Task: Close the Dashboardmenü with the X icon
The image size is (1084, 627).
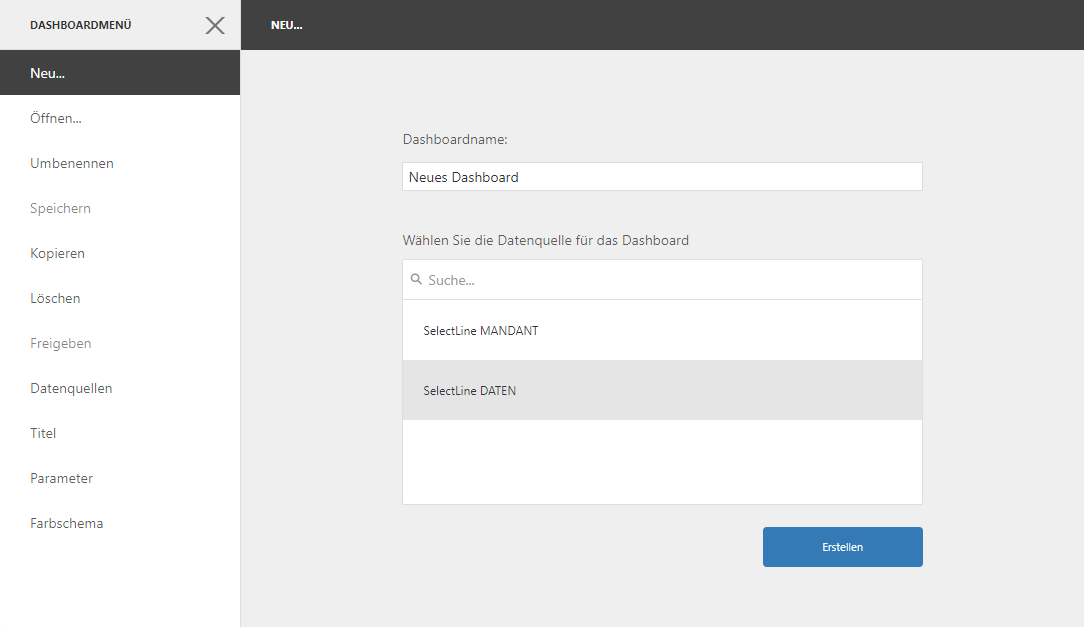Action: [215, 26]
